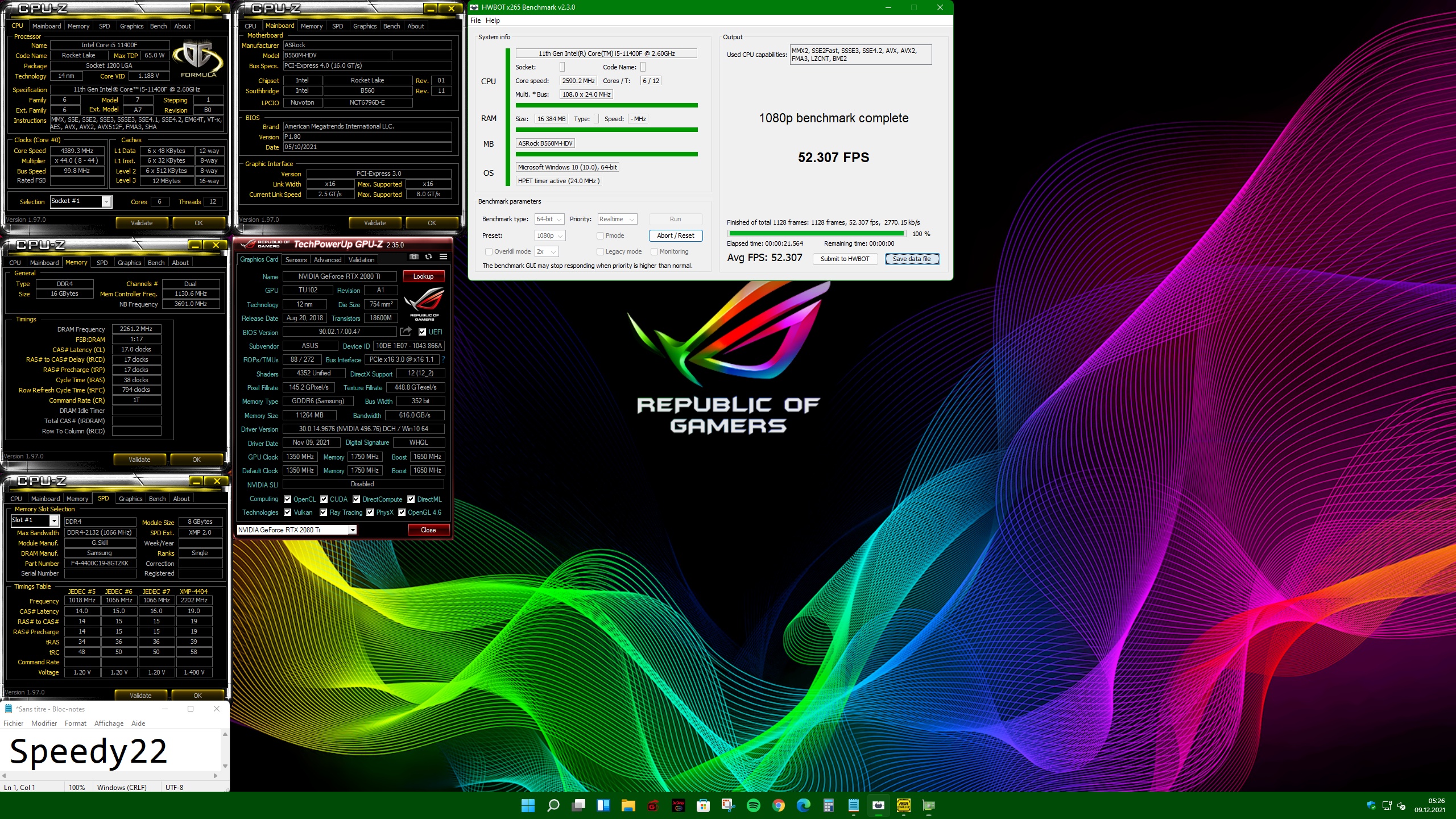The image size is (1456, 819).
Task: Open the Socket #1 selection dropdown in CPU-Z
Action: click(x=81, y=201)
